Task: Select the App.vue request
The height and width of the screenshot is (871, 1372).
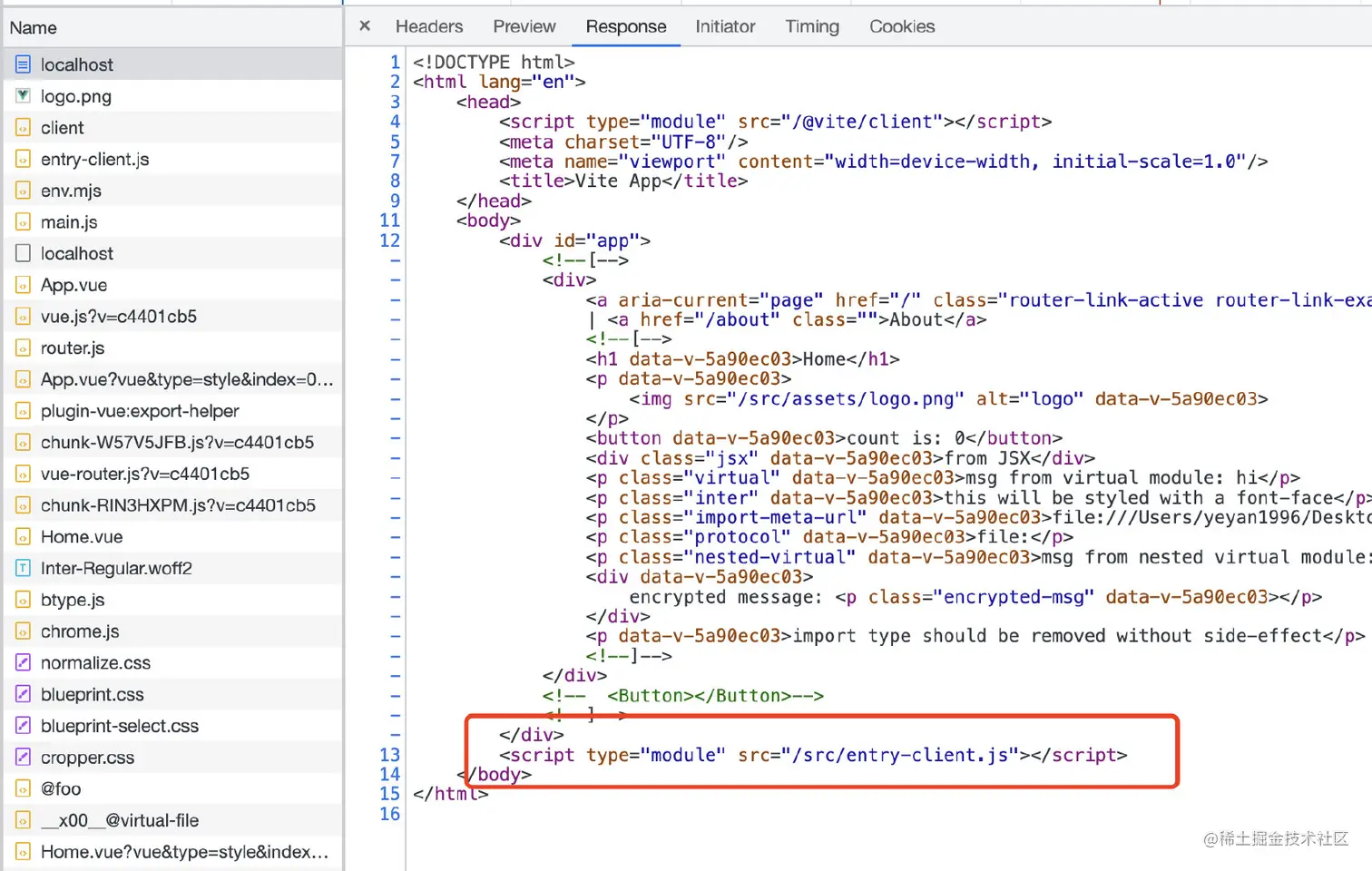Action: pos(171,285)
